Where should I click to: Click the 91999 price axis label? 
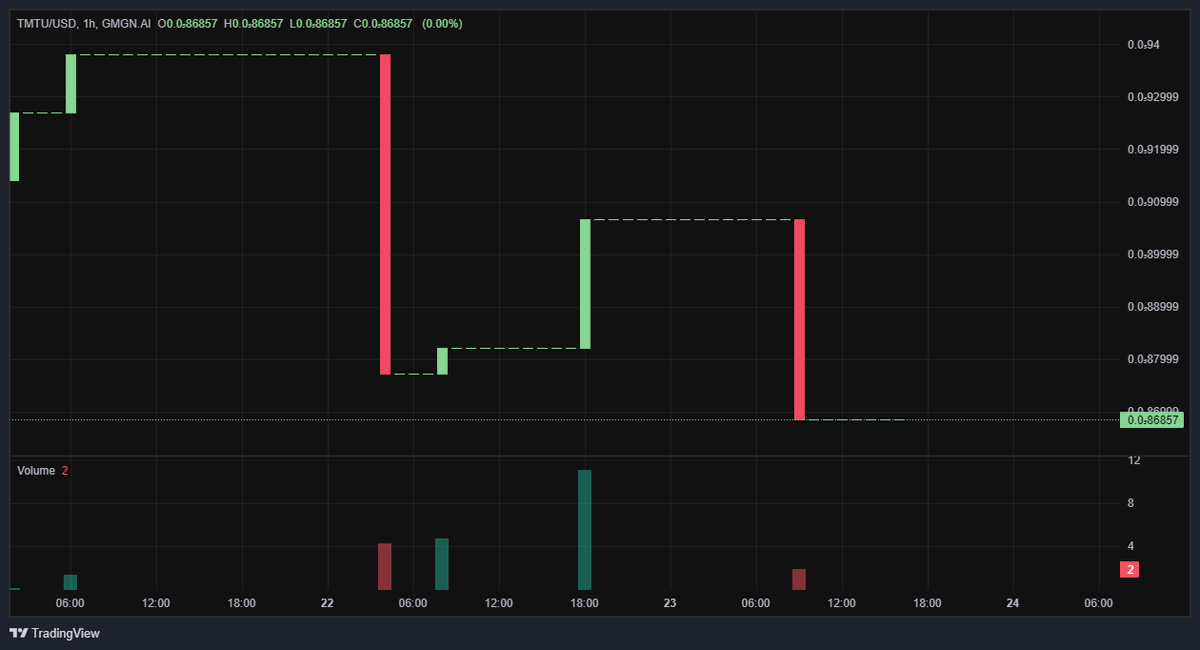coord(1153,149)
